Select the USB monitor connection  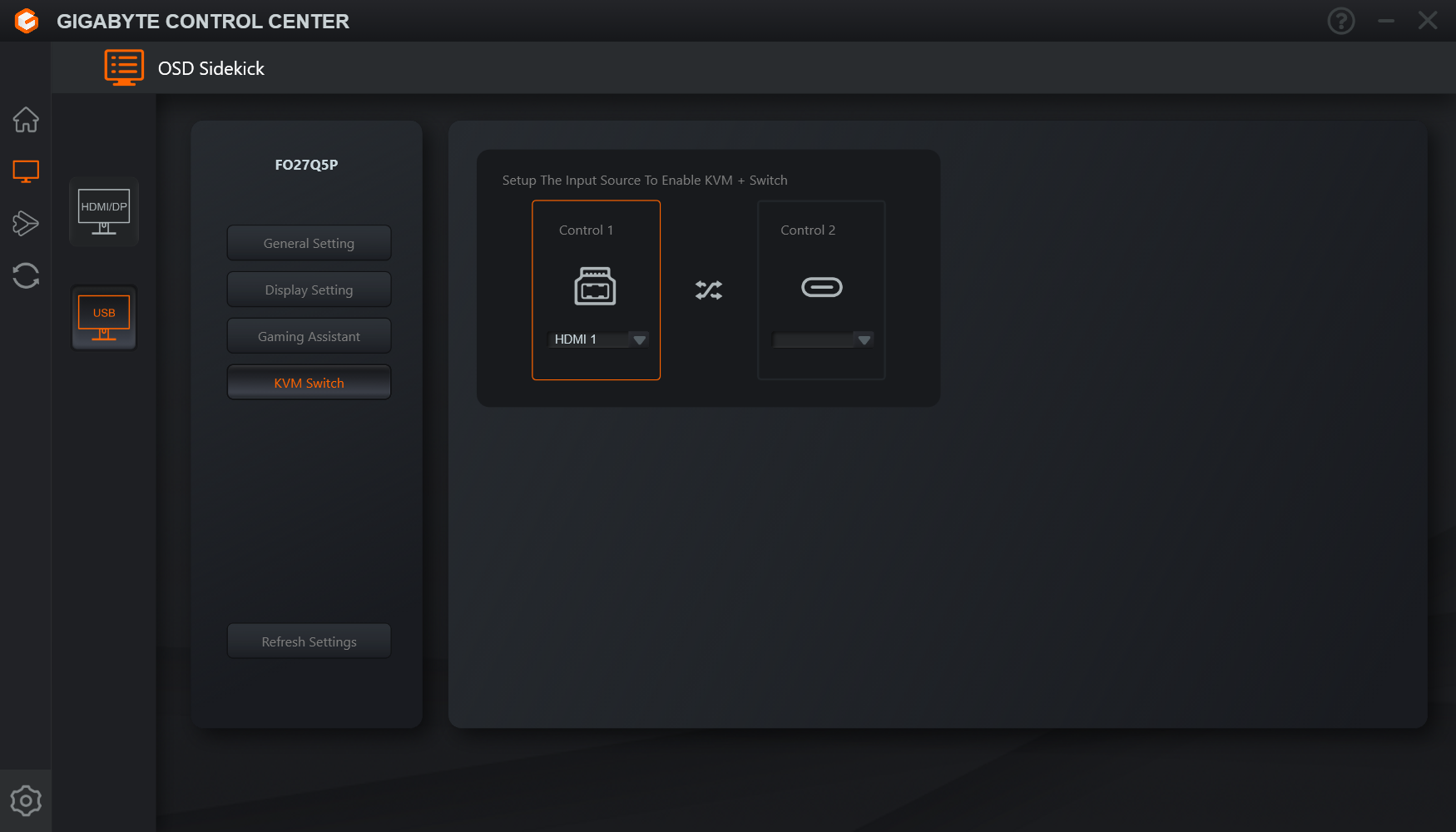click(x=104, y=318)
